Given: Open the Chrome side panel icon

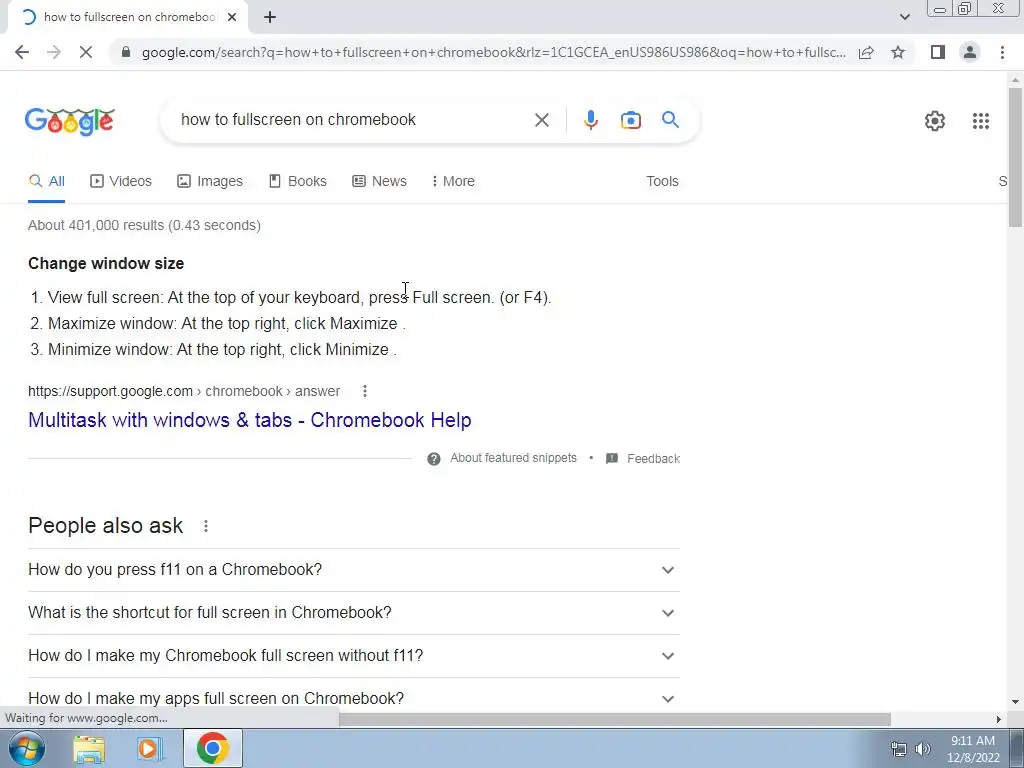Looking at the screenshot, I should (x=938, y=52).
